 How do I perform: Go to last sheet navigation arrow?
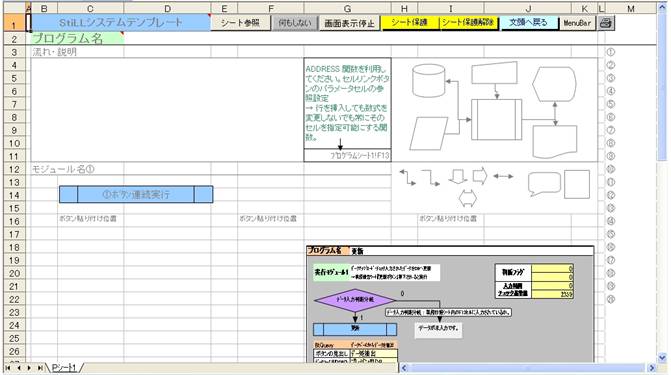coord(39,368)
